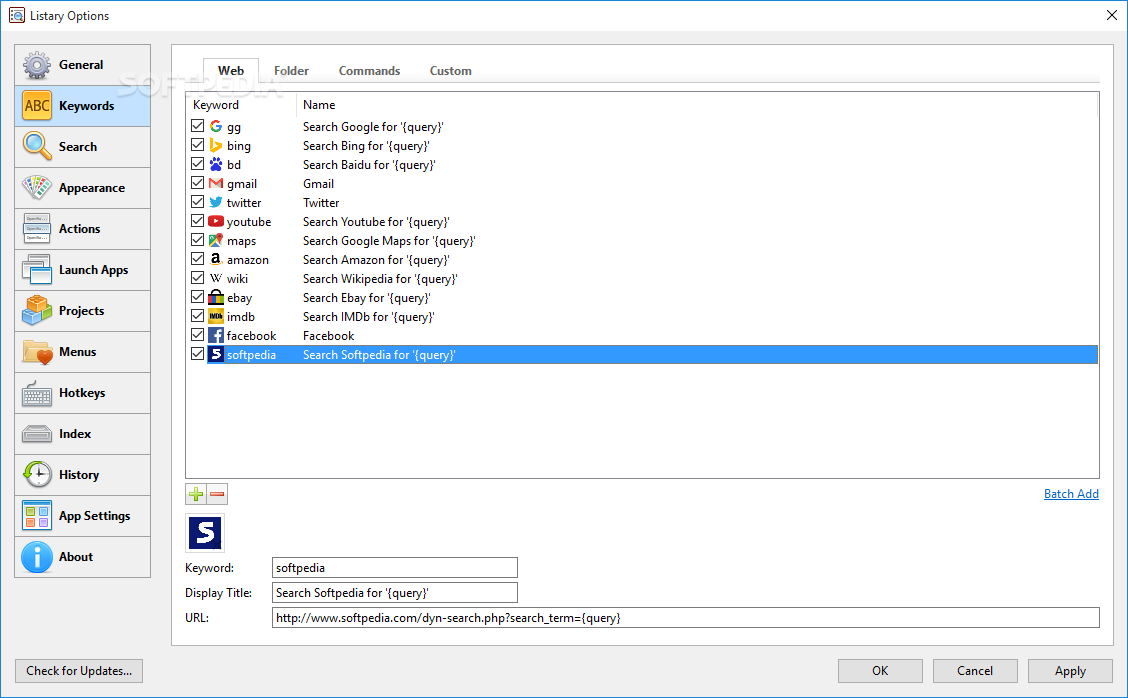
Task: Click the Hotkeys keyboard icon
Action: pyautogui.click(x=37, y=393)
